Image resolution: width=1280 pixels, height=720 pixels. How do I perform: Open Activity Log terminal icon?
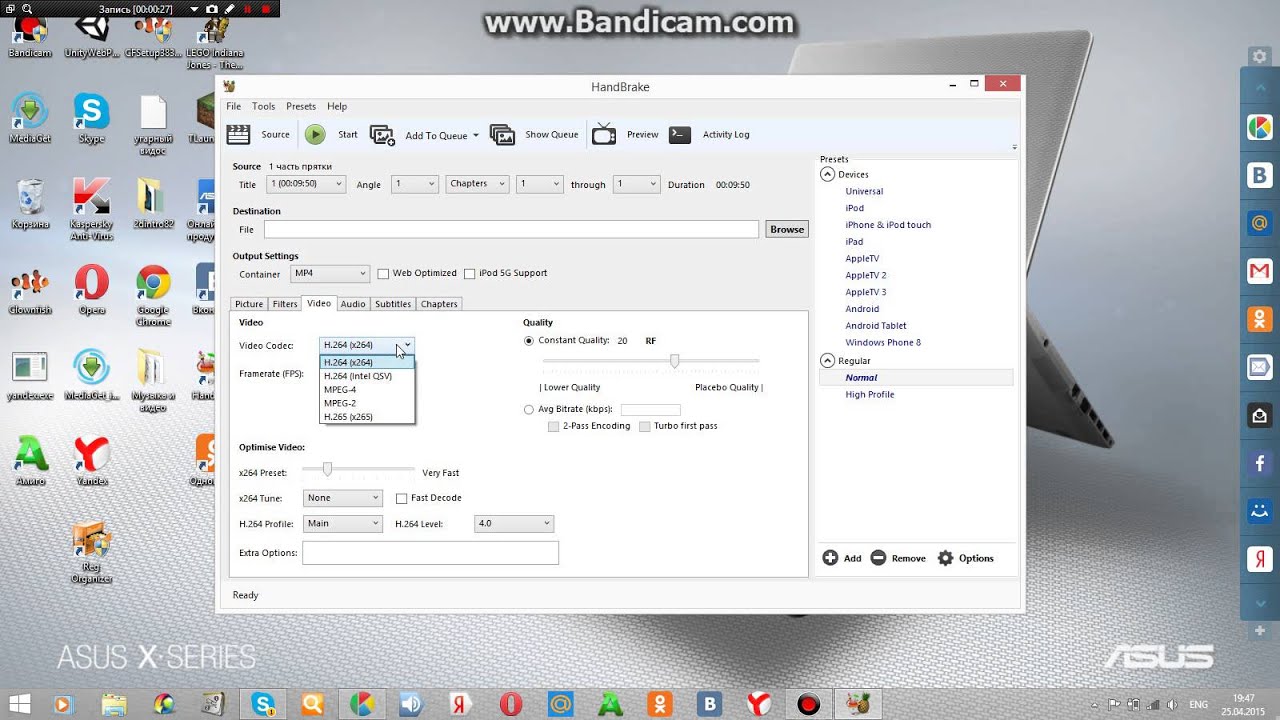680,134
